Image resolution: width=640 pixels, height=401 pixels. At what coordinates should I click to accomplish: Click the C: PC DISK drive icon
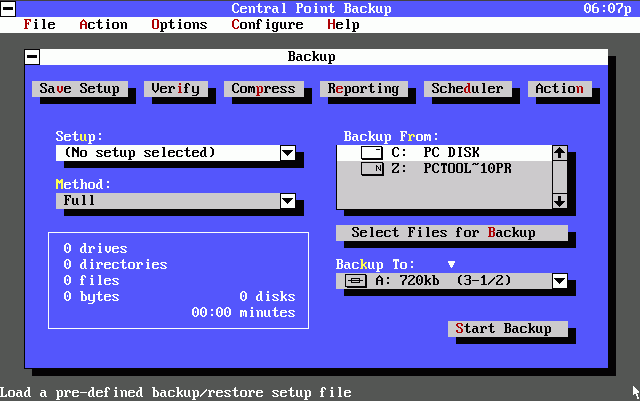(x=372, y=153)
